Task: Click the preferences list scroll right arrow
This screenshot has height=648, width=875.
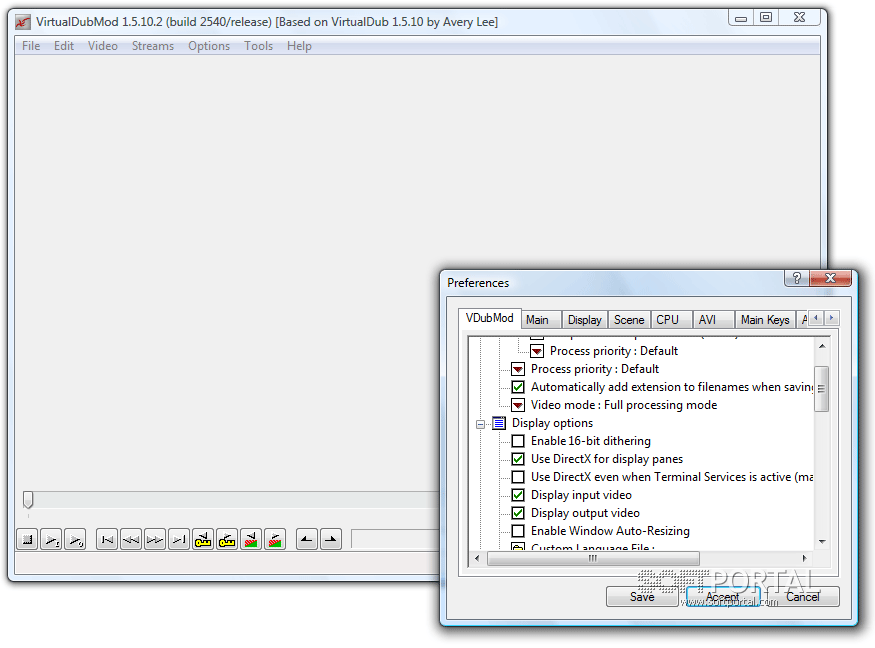Action: pos(804,558)
